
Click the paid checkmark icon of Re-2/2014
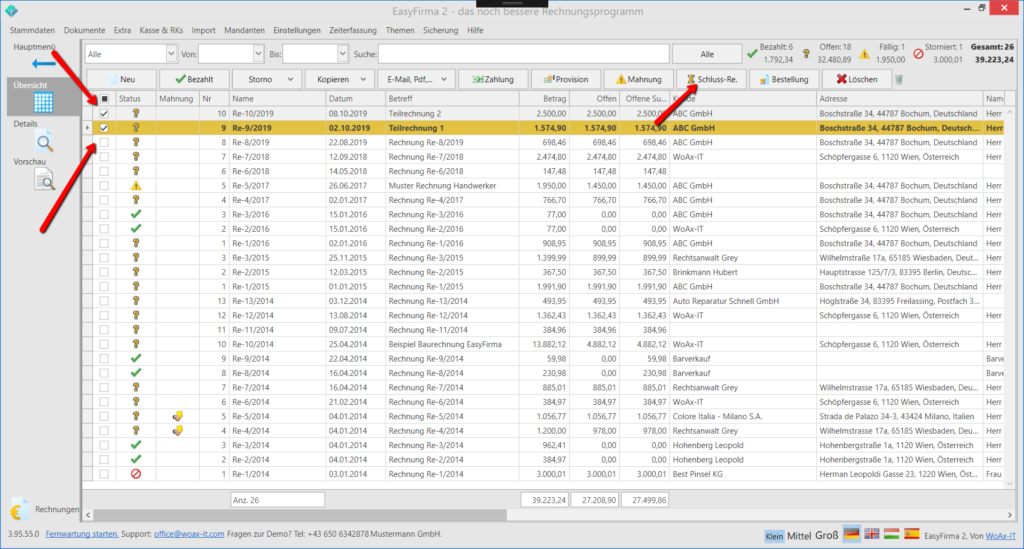click(x=136, y=460)
